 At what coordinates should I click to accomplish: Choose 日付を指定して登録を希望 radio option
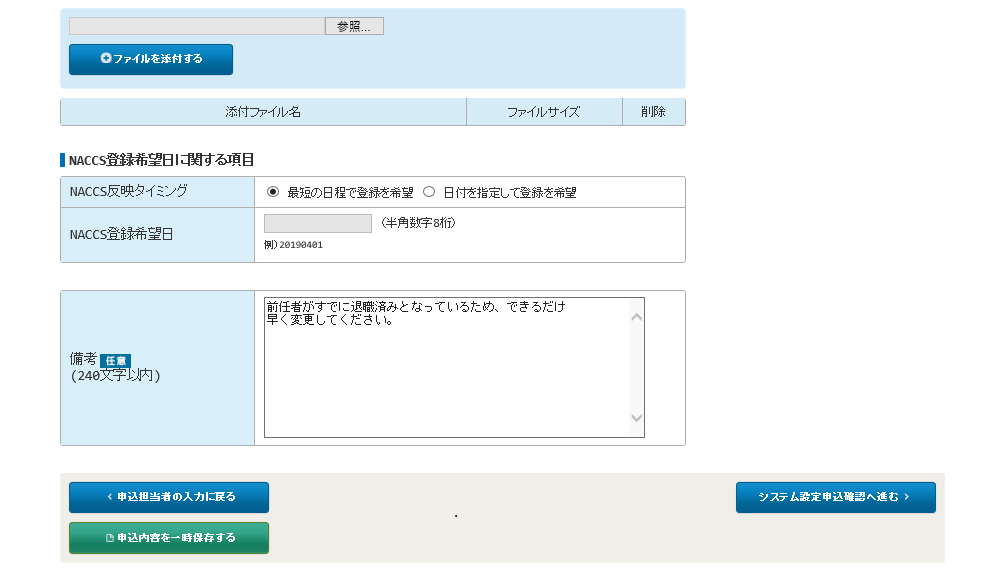click(429, 192)
